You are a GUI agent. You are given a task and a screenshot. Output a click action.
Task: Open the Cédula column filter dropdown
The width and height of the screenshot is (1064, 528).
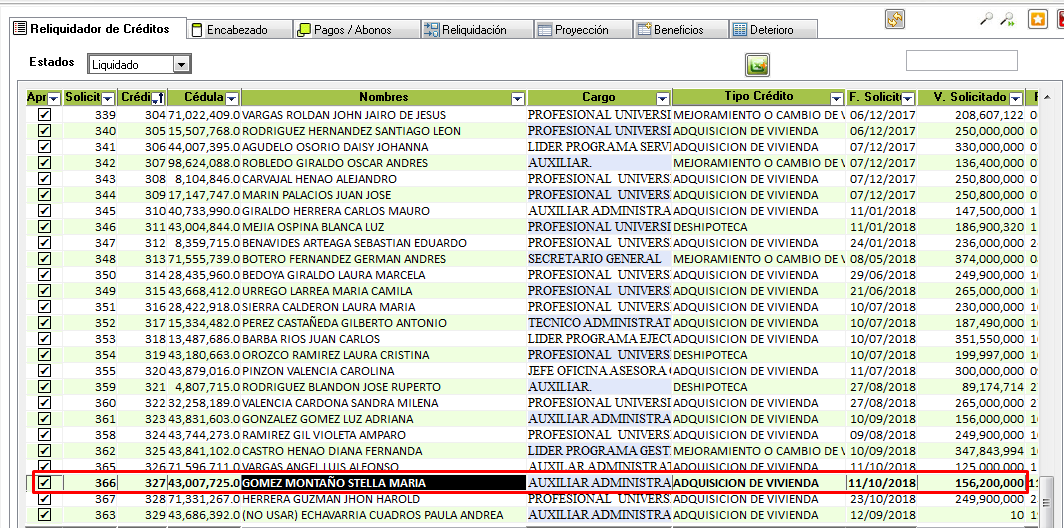(232, 98)
